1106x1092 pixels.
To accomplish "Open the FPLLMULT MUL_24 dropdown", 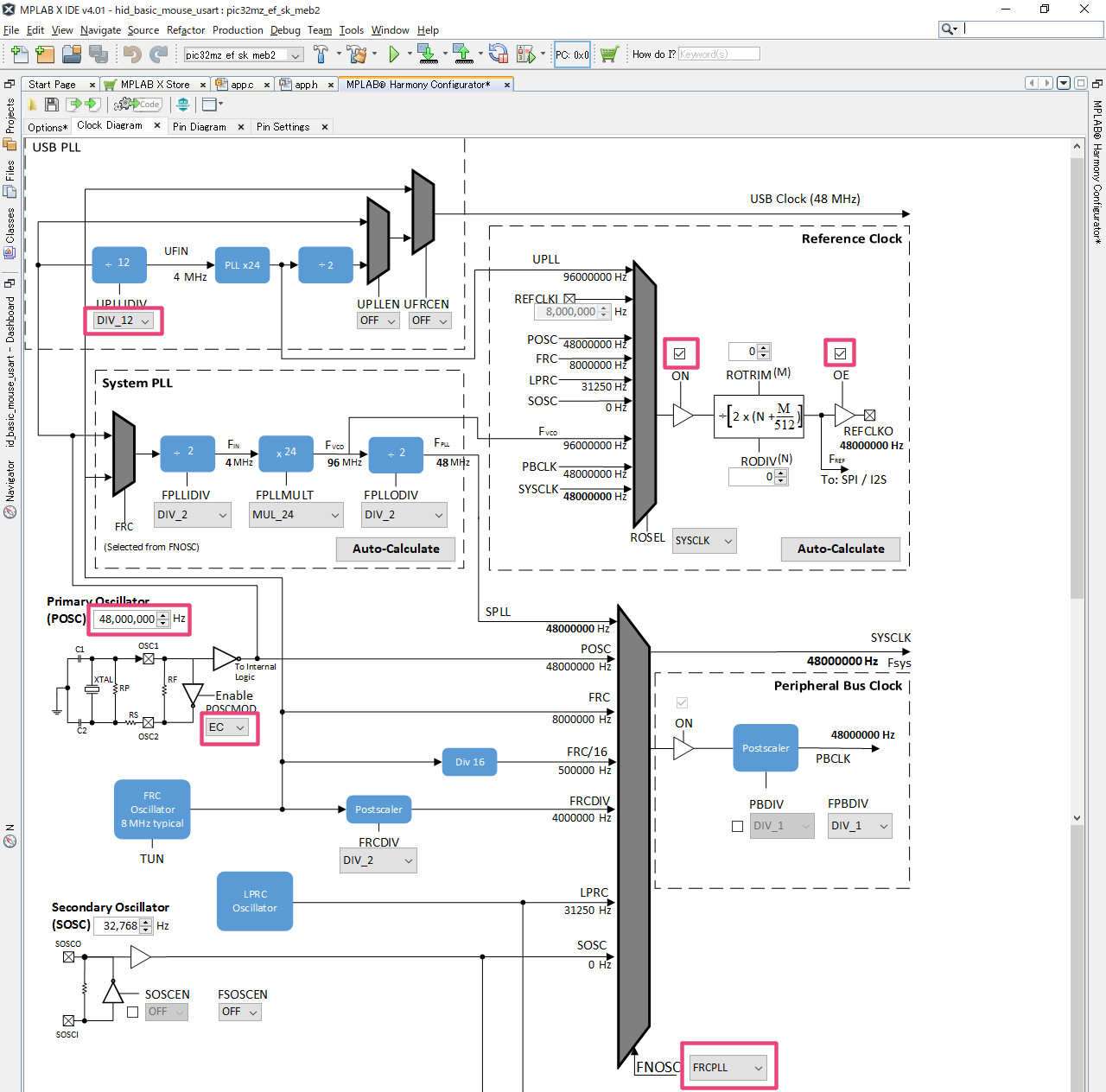I will pyautogui.click(x=297, y=515).
